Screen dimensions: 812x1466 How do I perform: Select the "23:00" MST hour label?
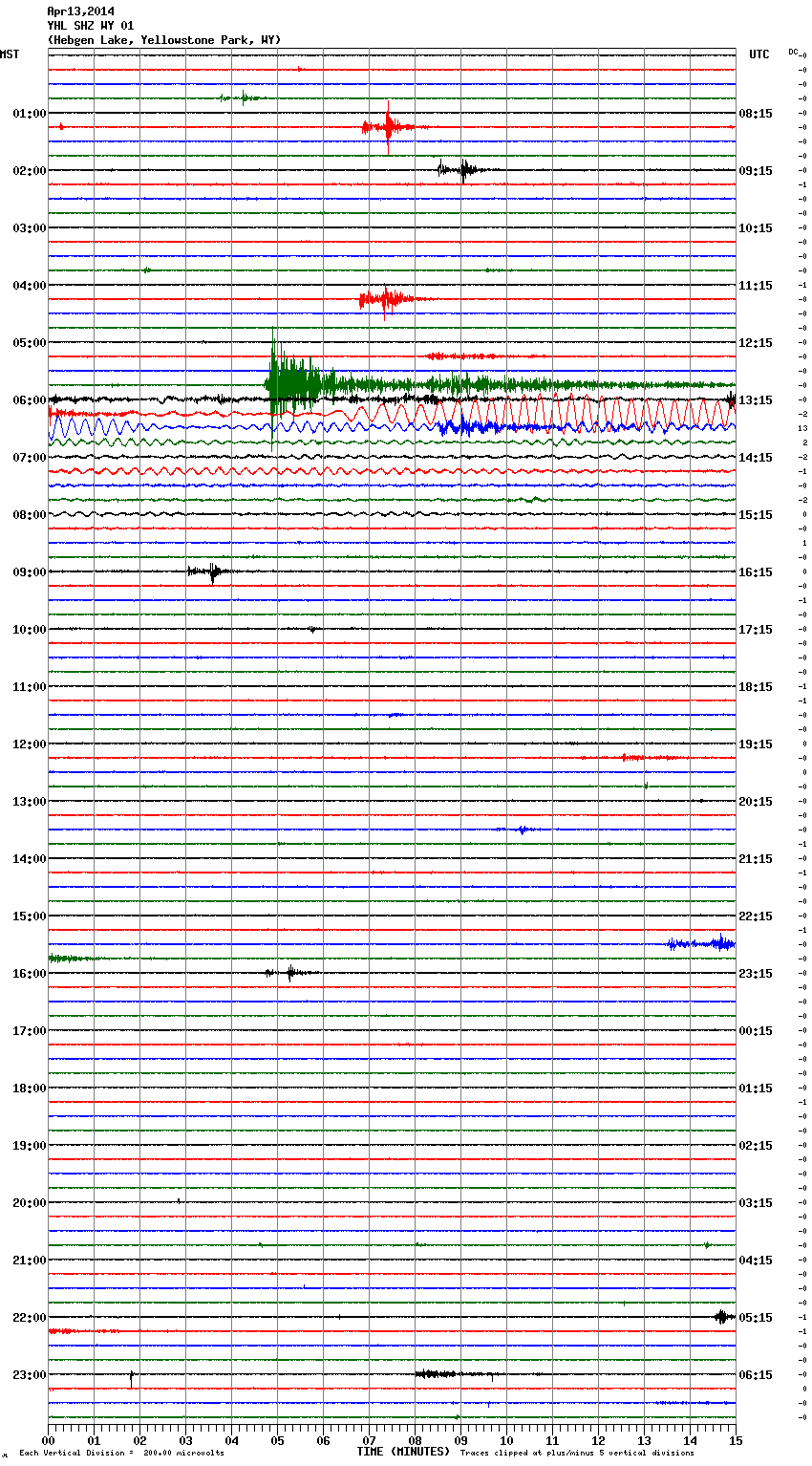coord(30,1375)
